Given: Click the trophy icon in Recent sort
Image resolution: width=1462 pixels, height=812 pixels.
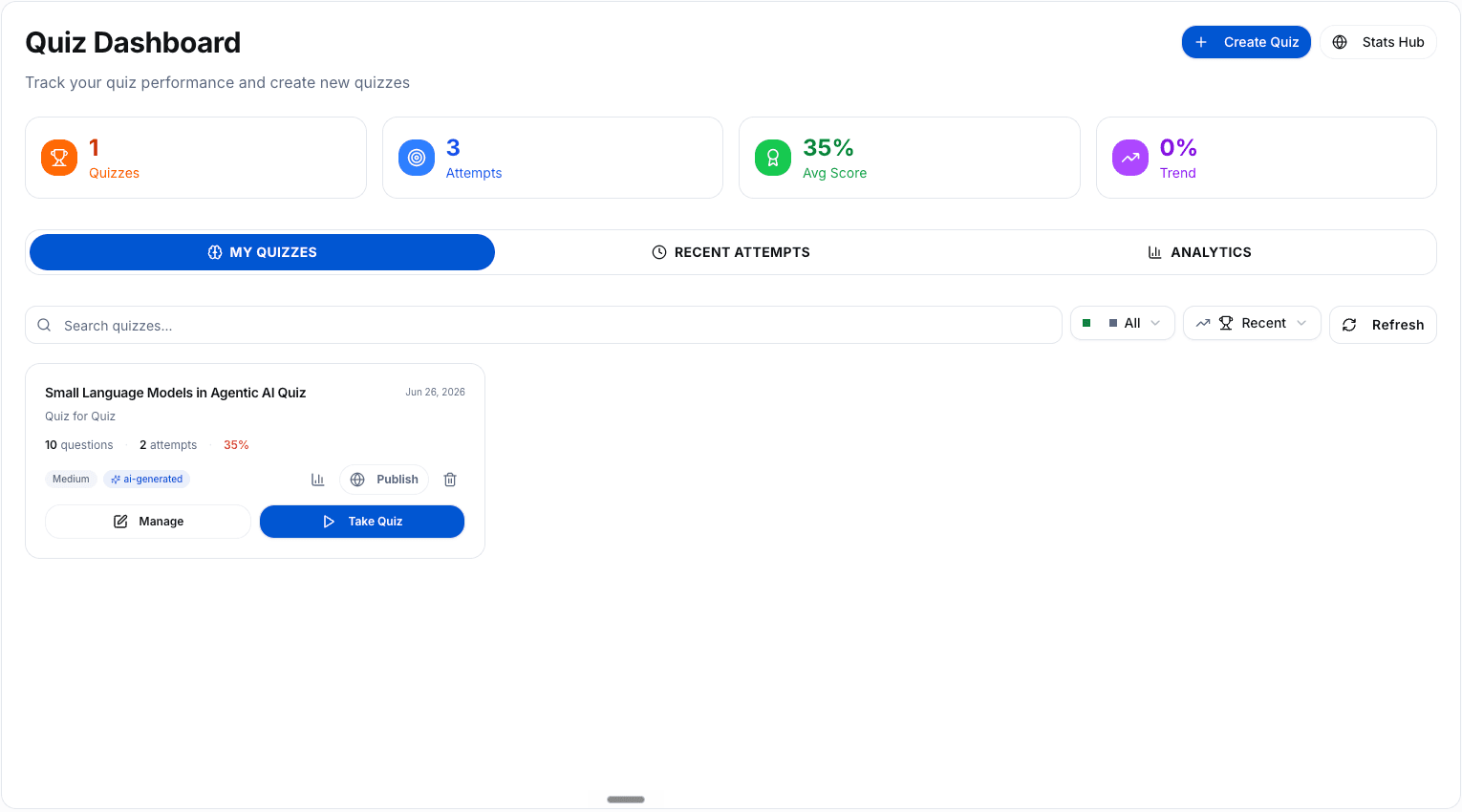Looking at the screenshot, I should click(1226, 323).
